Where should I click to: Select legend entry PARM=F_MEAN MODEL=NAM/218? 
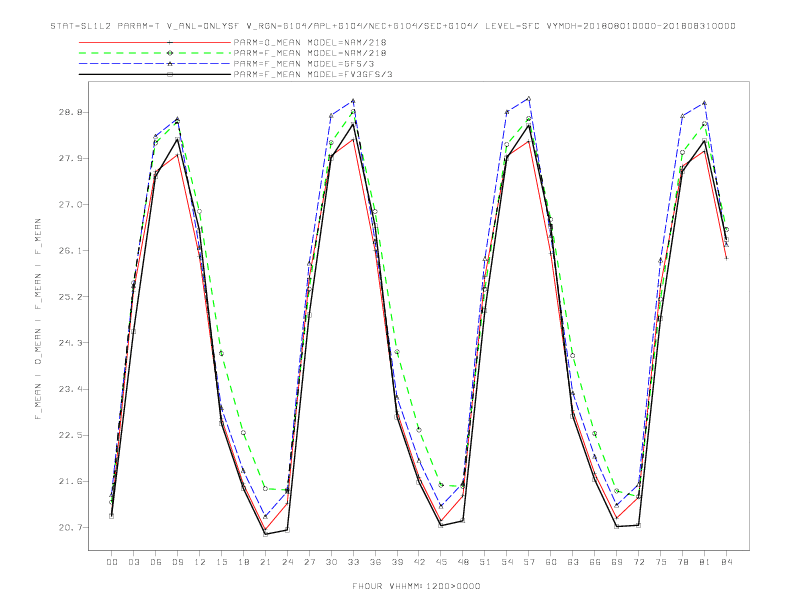coord(310,53)
